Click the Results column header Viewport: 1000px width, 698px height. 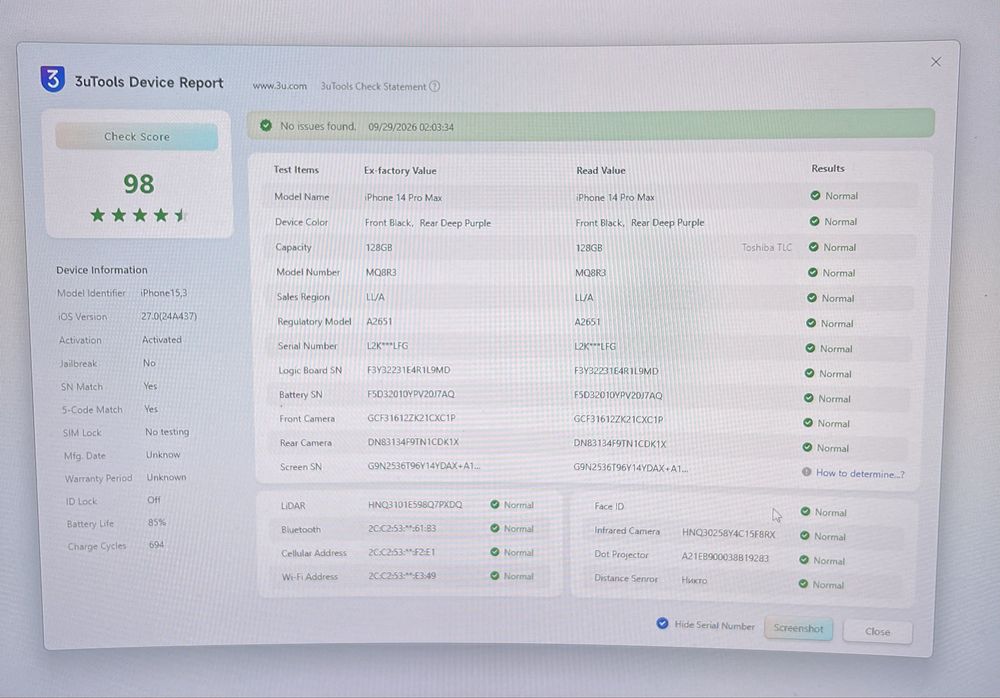[x=828, y=168]
